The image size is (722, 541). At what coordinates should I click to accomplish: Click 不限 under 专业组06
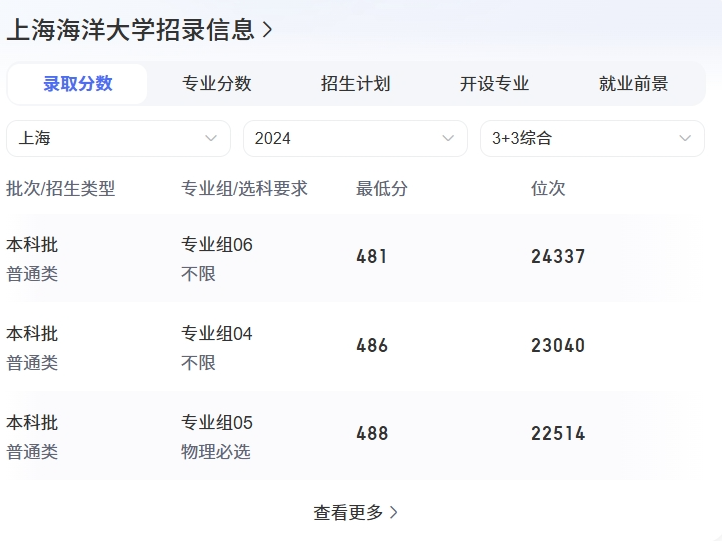point(198,274)
